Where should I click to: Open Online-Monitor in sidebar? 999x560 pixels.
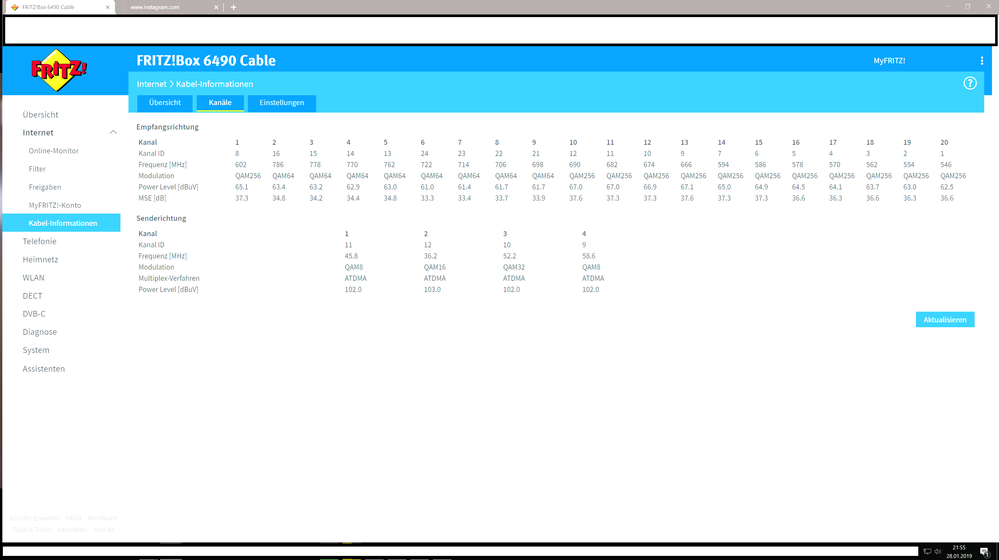[54, 151]
